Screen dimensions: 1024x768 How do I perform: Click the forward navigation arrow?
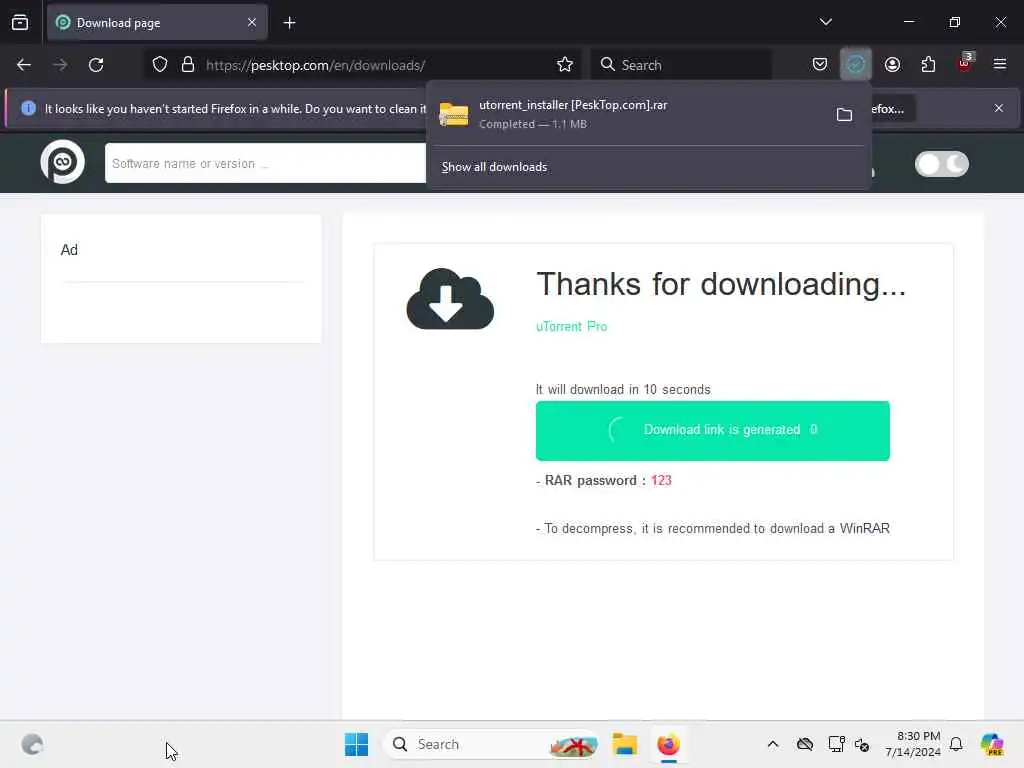[60, 65]
